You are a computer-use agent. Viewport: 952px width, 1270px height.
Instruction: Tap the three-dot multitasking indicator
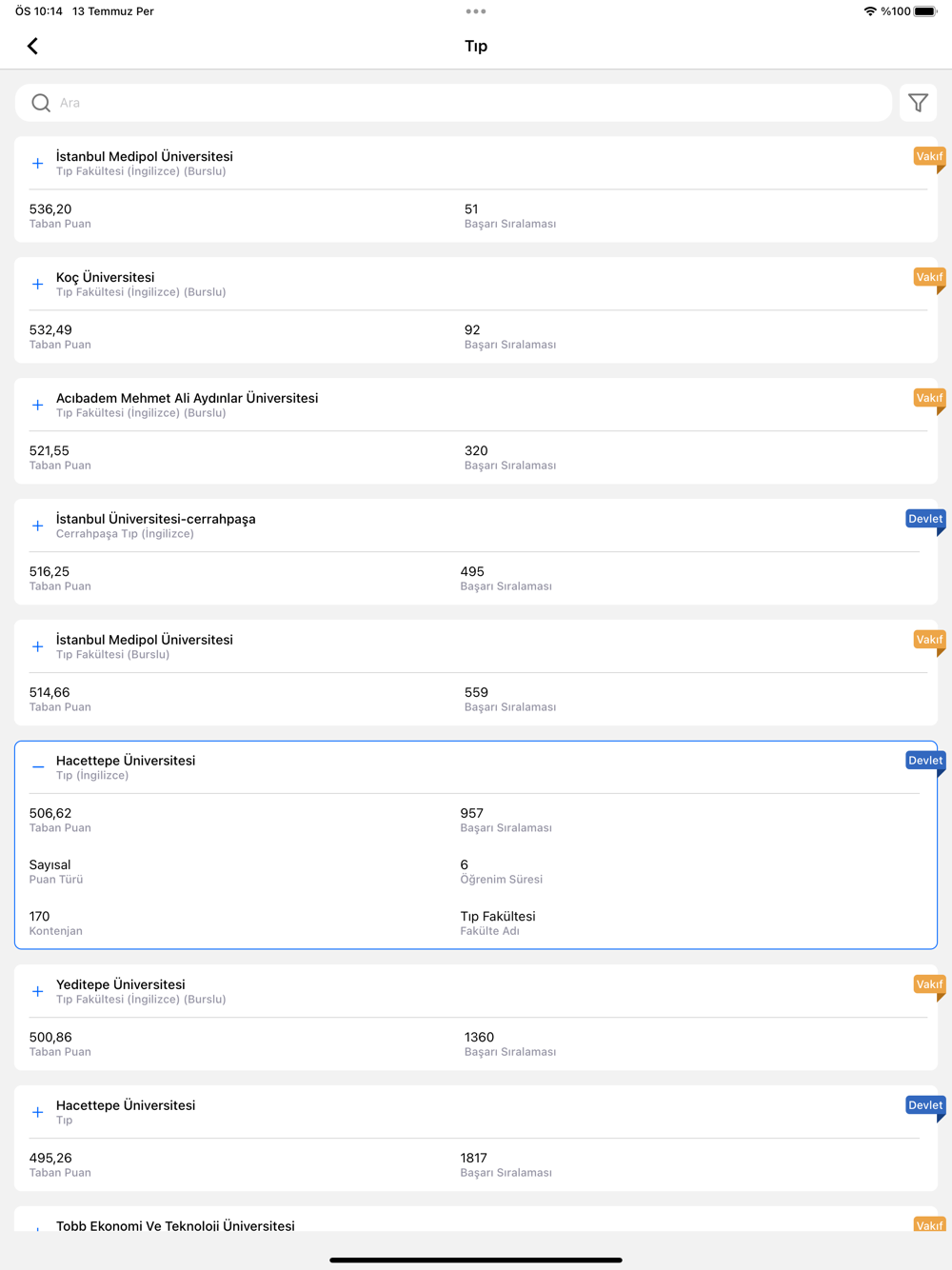476,11
